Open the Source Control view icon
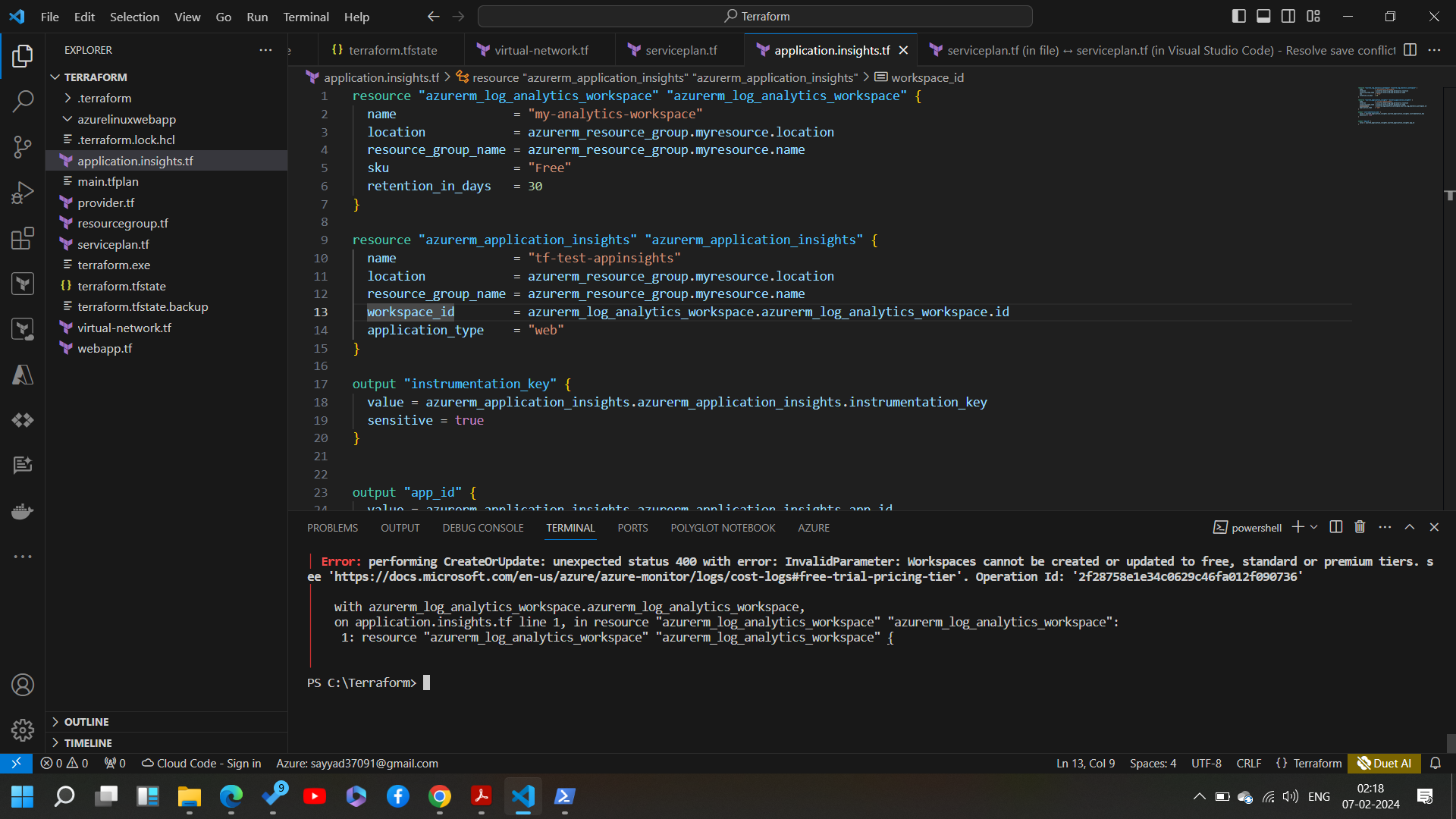 pos(23,146)
